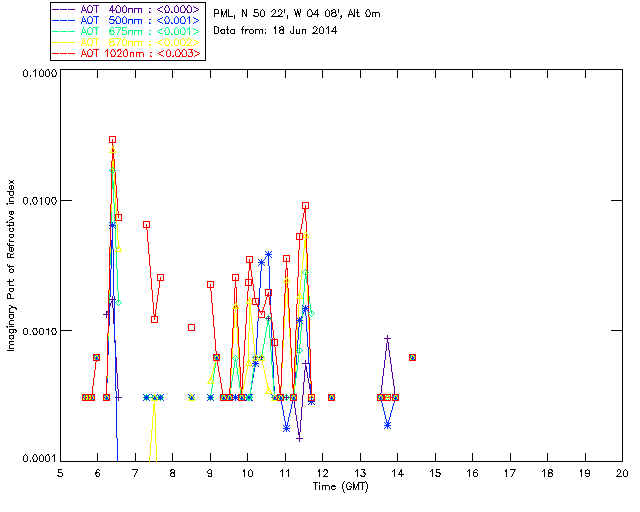The image size is (640, 512).
Task: Click the red square marker near 12.2 GMT
Action: pyautogui.click(x=331, y=397)
